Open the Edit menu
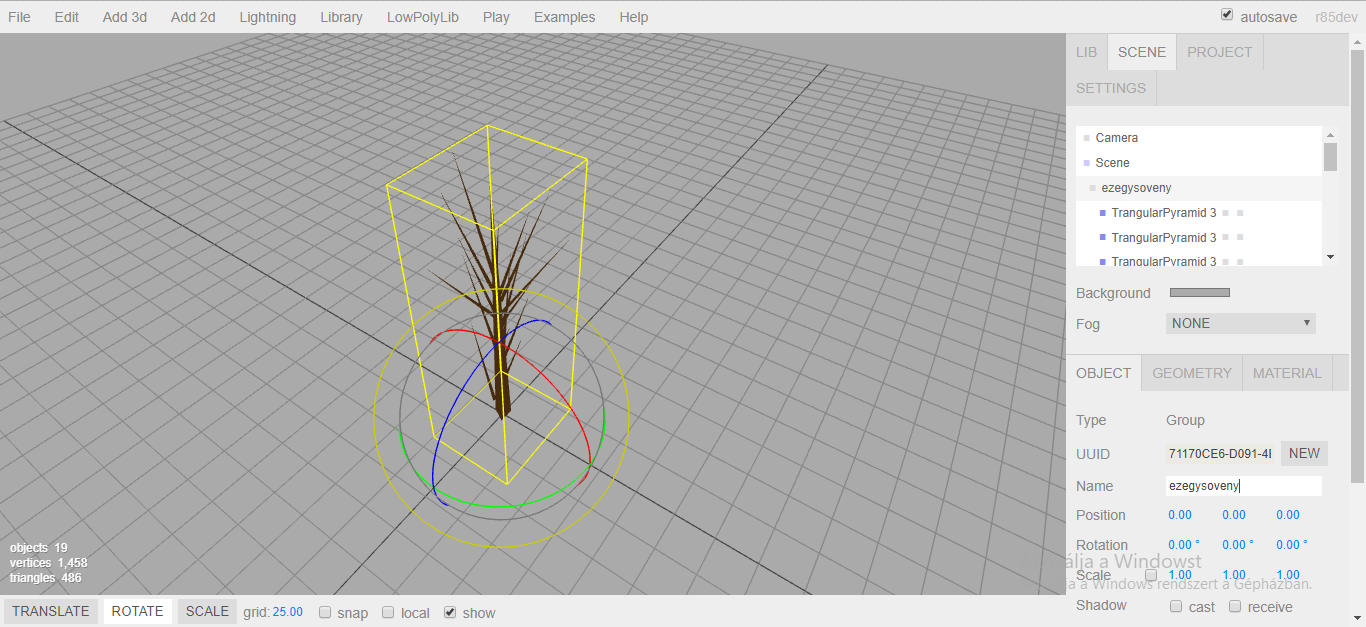1366x627 pixels. point(67,17)
